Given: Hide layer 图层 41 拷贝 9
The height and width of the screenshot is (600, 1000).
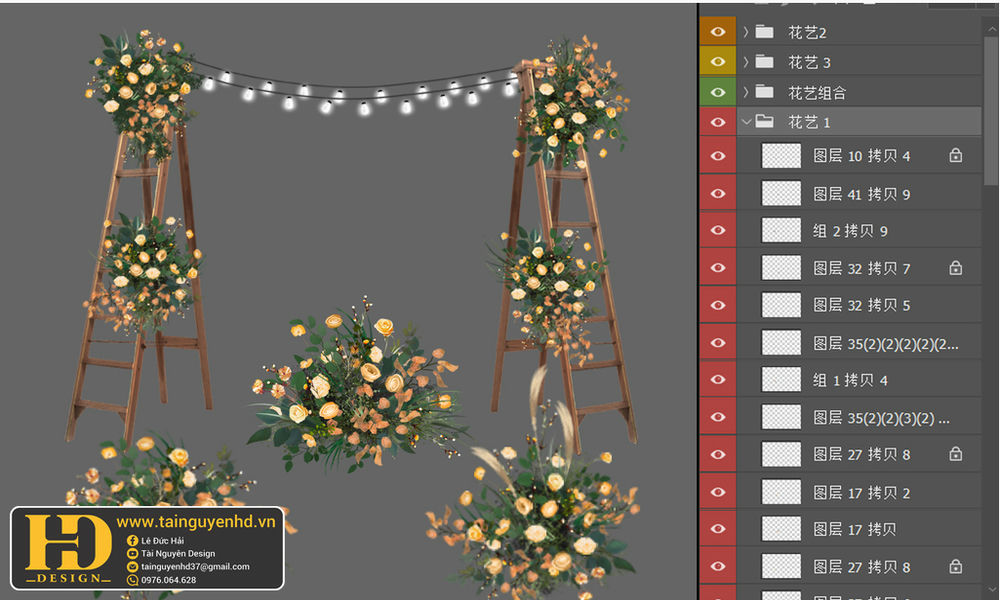Looking at the screenshot, I should coord(716,194).
